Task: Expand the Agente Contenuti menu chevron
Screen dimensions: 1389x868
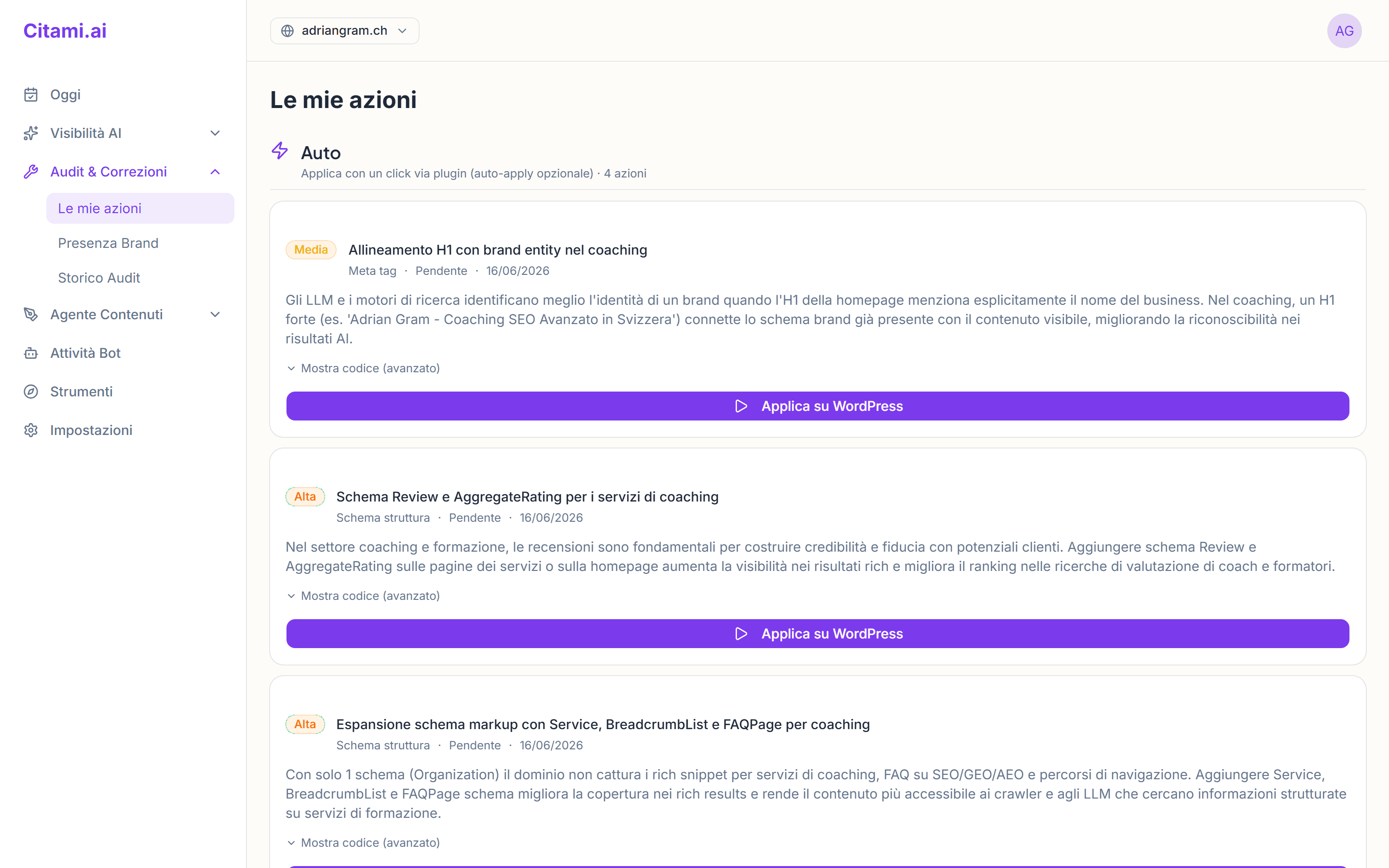Action: (x=215, y=314)
